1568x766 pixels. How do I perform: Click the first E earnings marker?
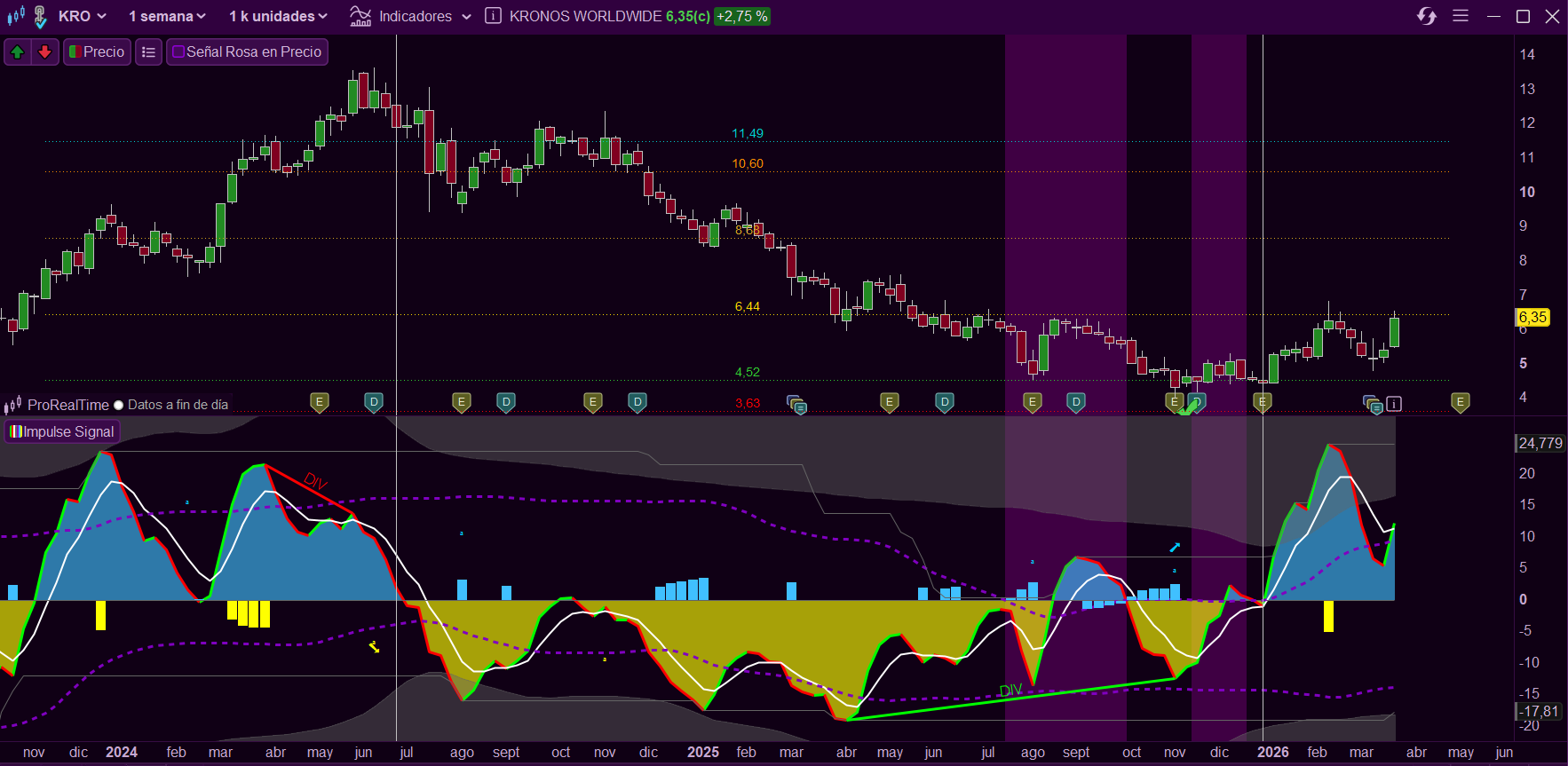point(320,402)
